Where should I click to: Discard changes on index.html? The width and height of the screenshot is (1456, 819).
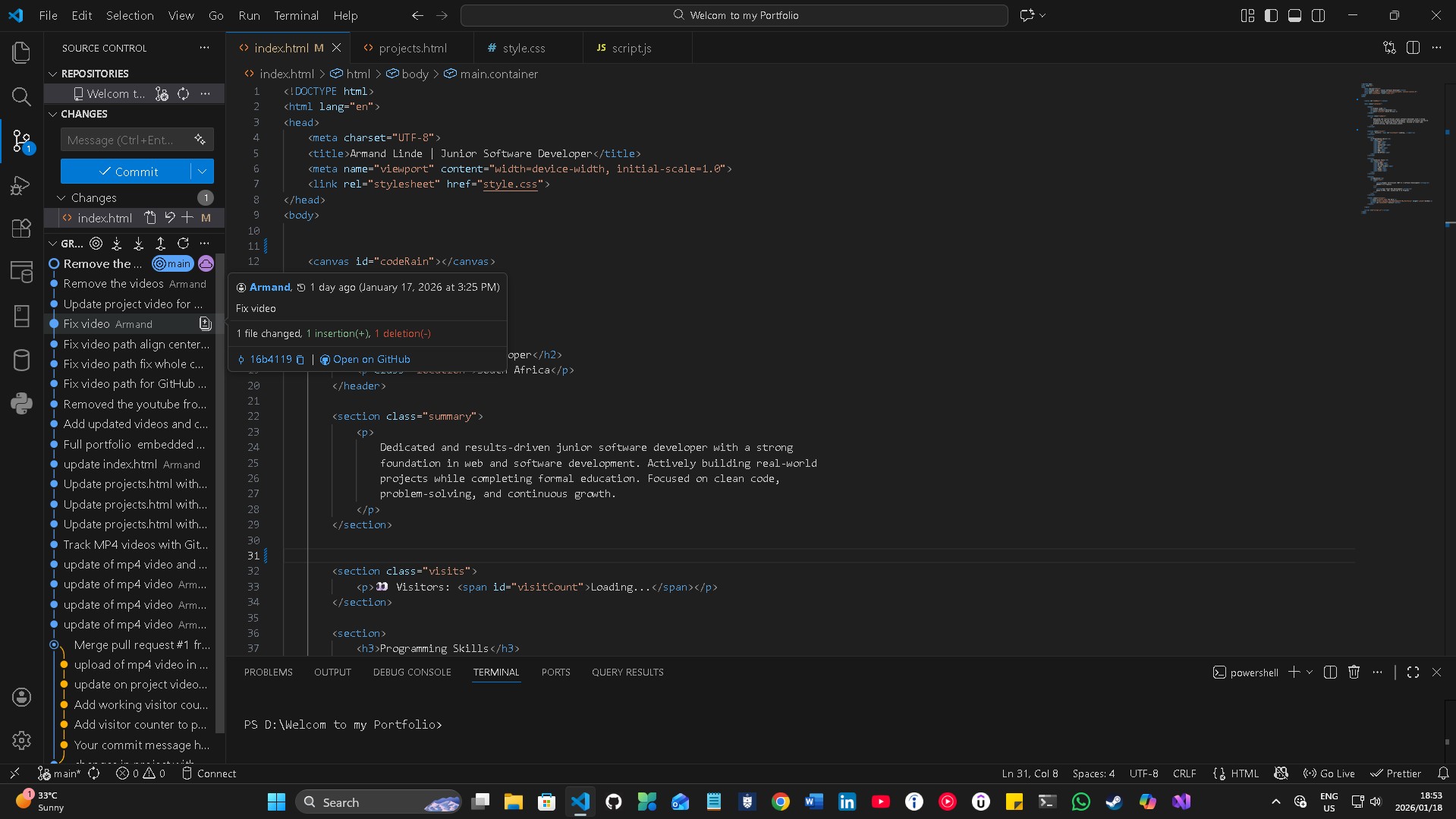pyautogui.click(x=170, y=218)
